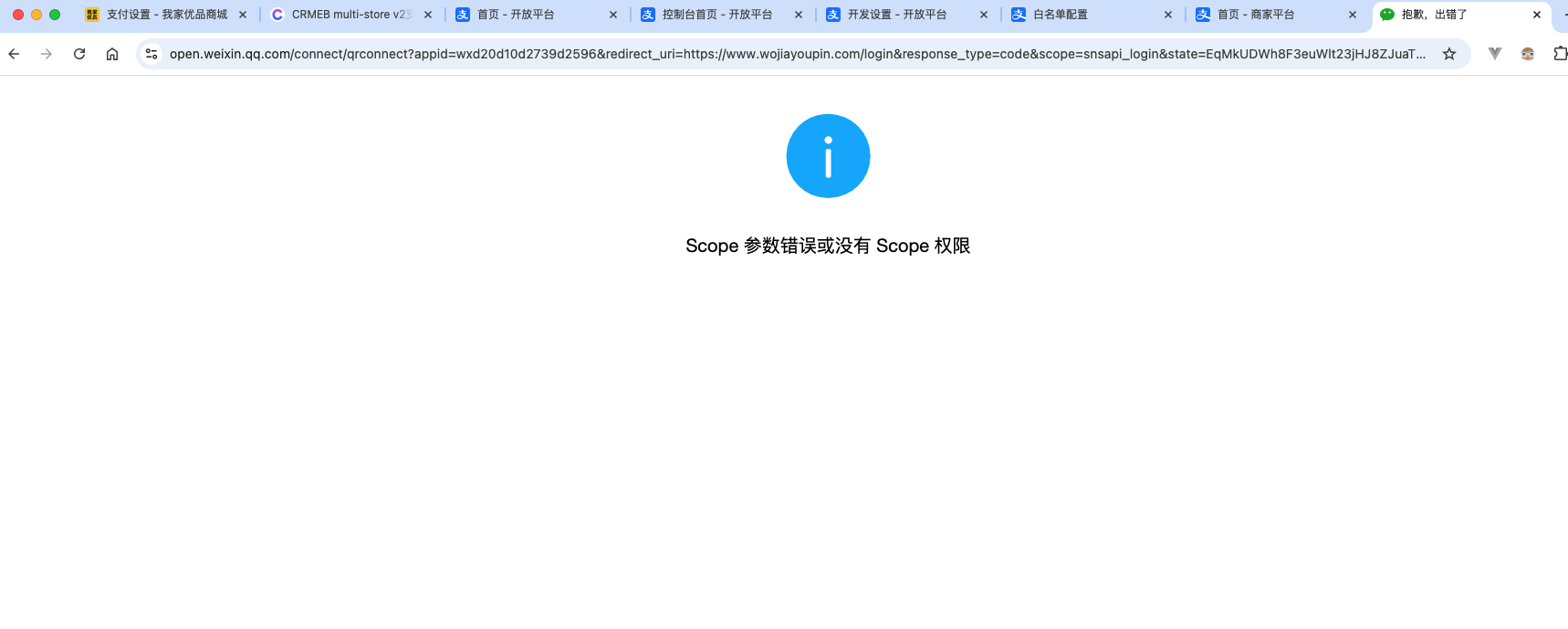Click the V-shaped extension icon
Viewport: 1568px width, 629px height.
tap(1495, 54)
